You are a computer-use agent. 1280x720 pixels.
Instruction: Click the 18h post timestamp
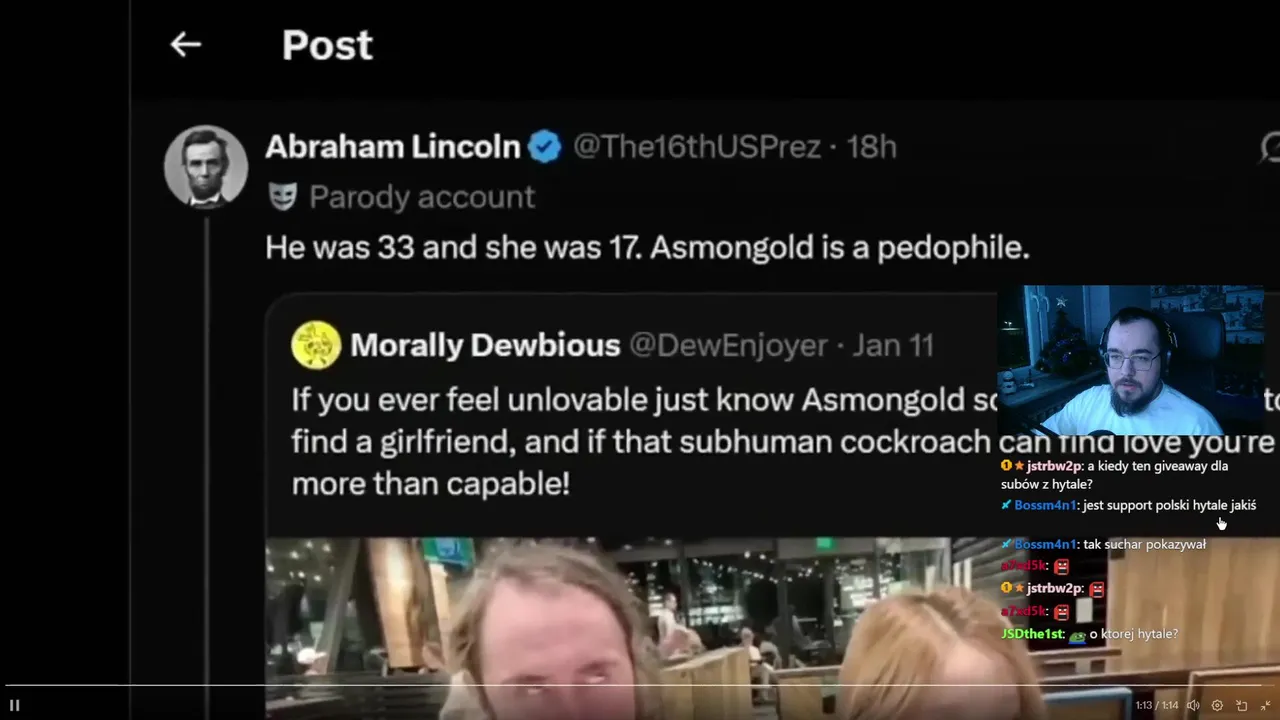(871, 147)
